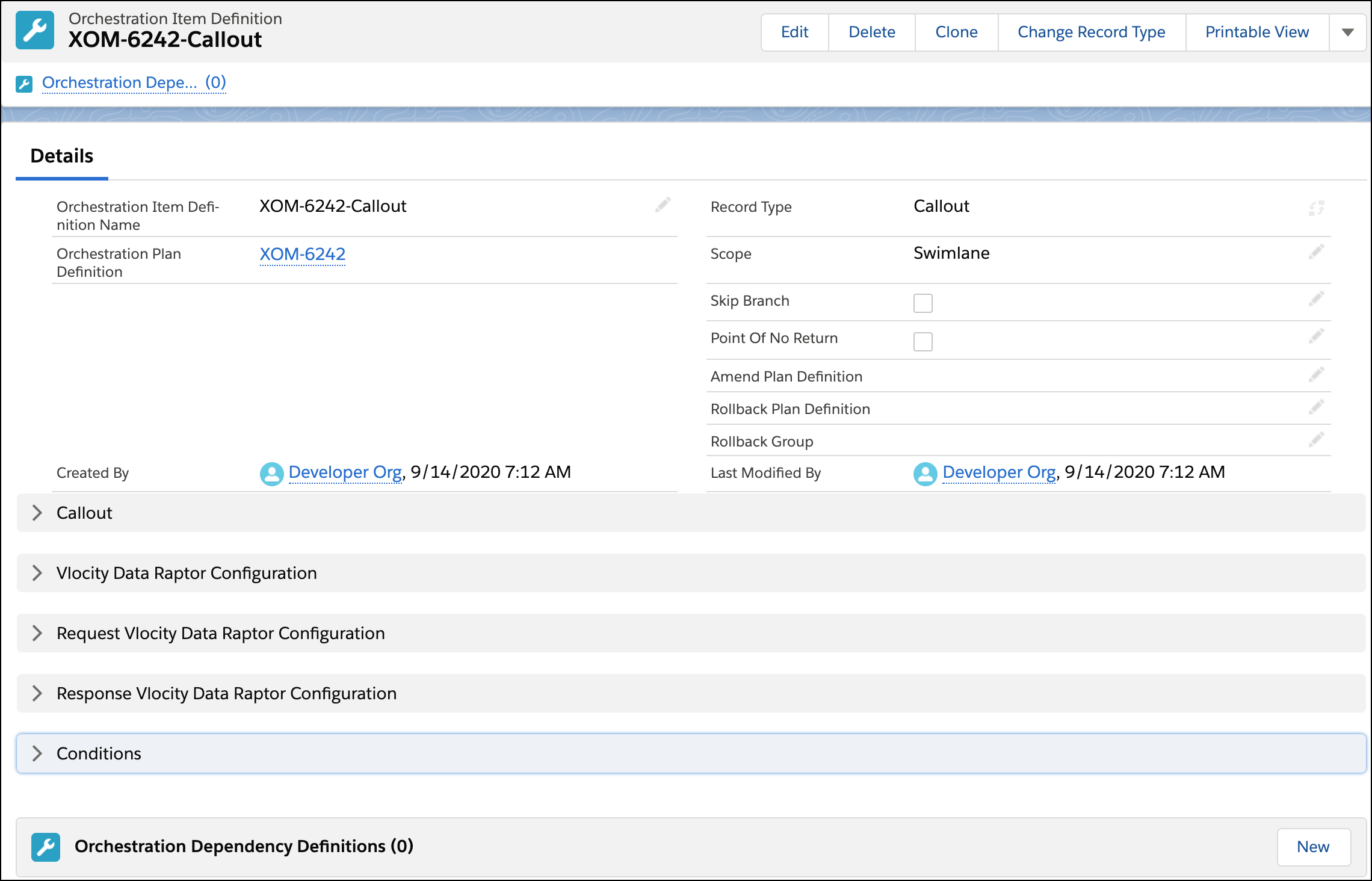Toggle the Skip Branch checkbox
Viewport: 1372px width, 881px height.
(x=922, y=303)
